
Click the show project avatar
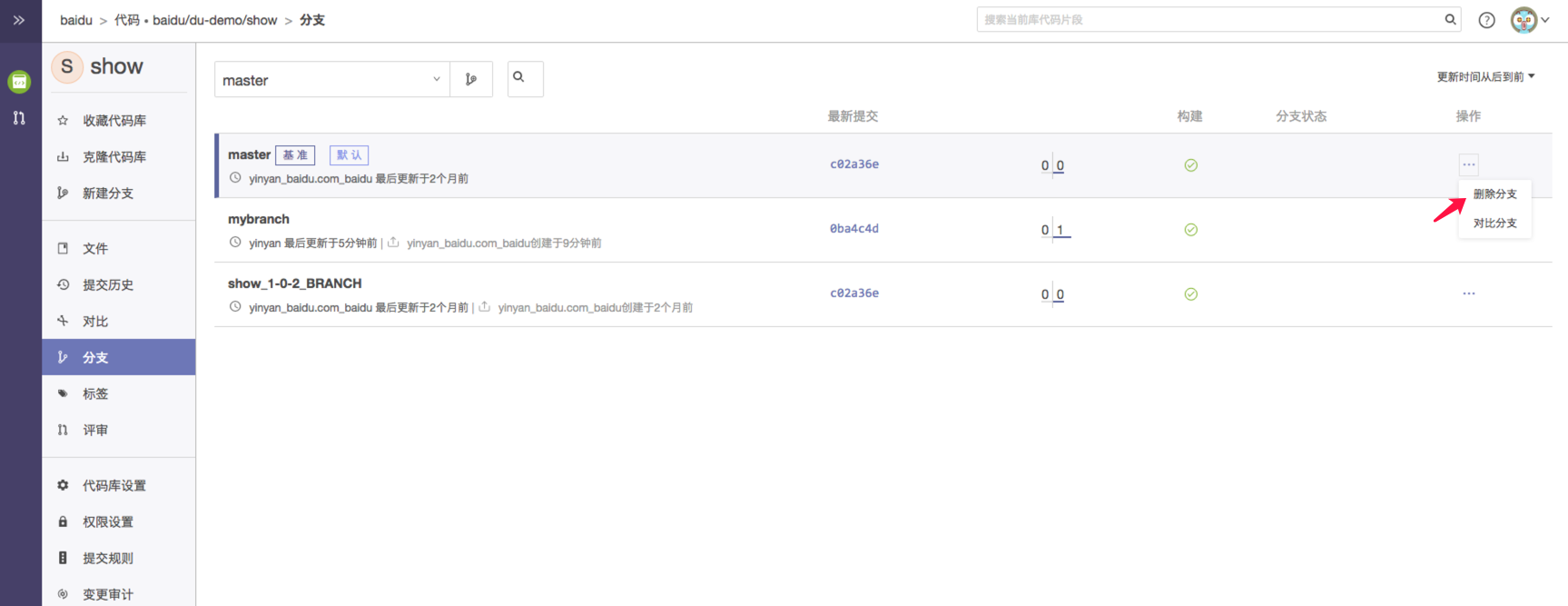(x=67, y=66)
